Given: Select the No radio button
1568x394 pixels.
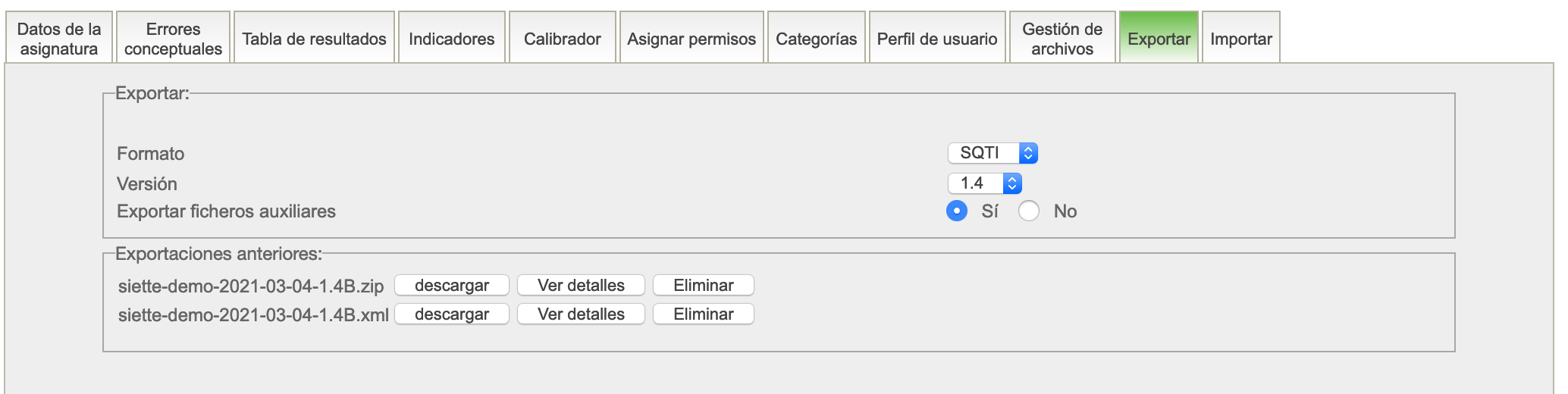Looking at the screenshot, I should pos(1029,211).
